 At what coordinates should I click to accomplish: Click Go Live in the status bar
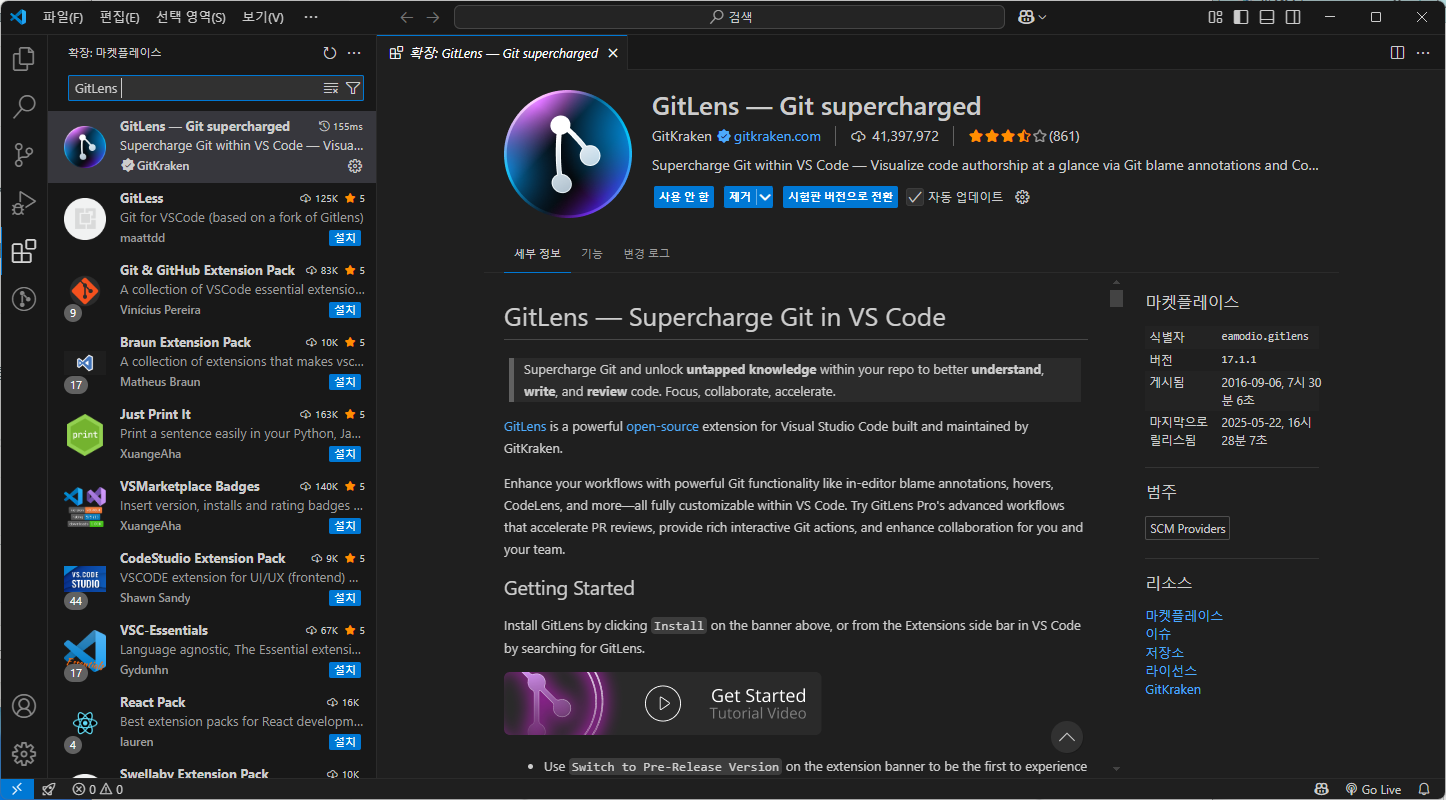[1373, 789]
